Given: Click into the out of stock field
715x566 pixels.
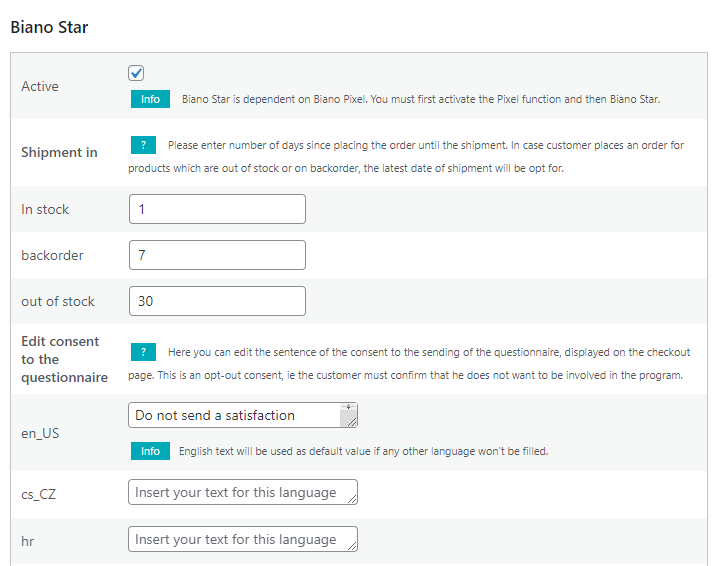Looking at the screenshot, I should [x=217, y=301].
